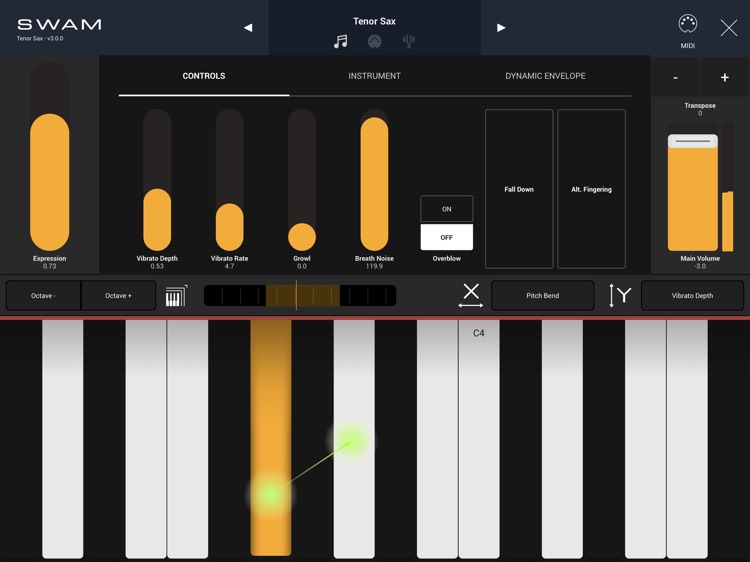
Task: Switch to the CONTROLS tab
Action: click(x=204, y=76)
